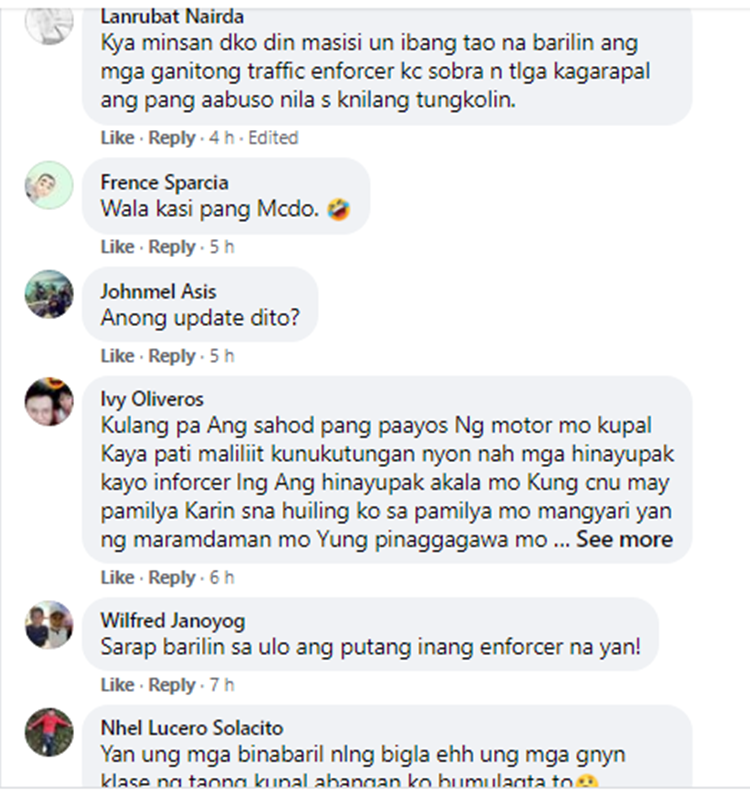Reply to Johnmel Asis's comment
Image resolution: width=750 pixels, height=799 pixels.
click(x=172, y=356)
